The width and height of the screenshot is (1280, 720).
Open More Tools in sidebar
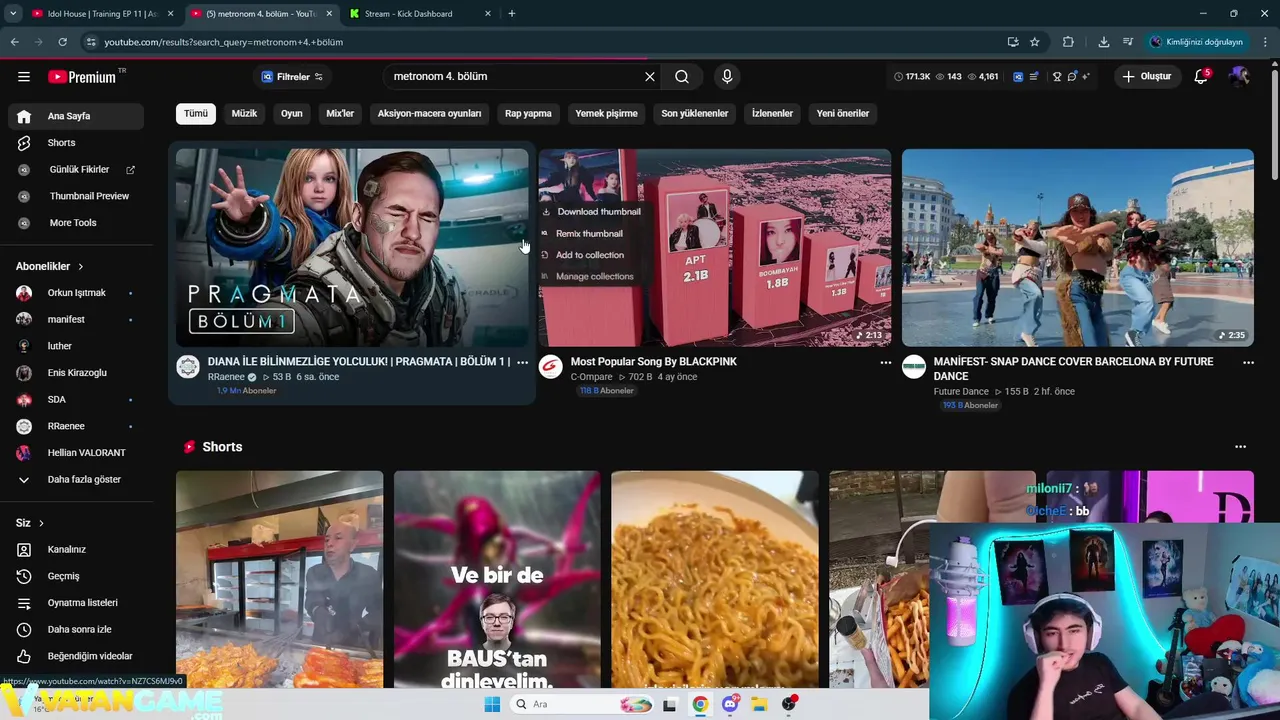76,223
